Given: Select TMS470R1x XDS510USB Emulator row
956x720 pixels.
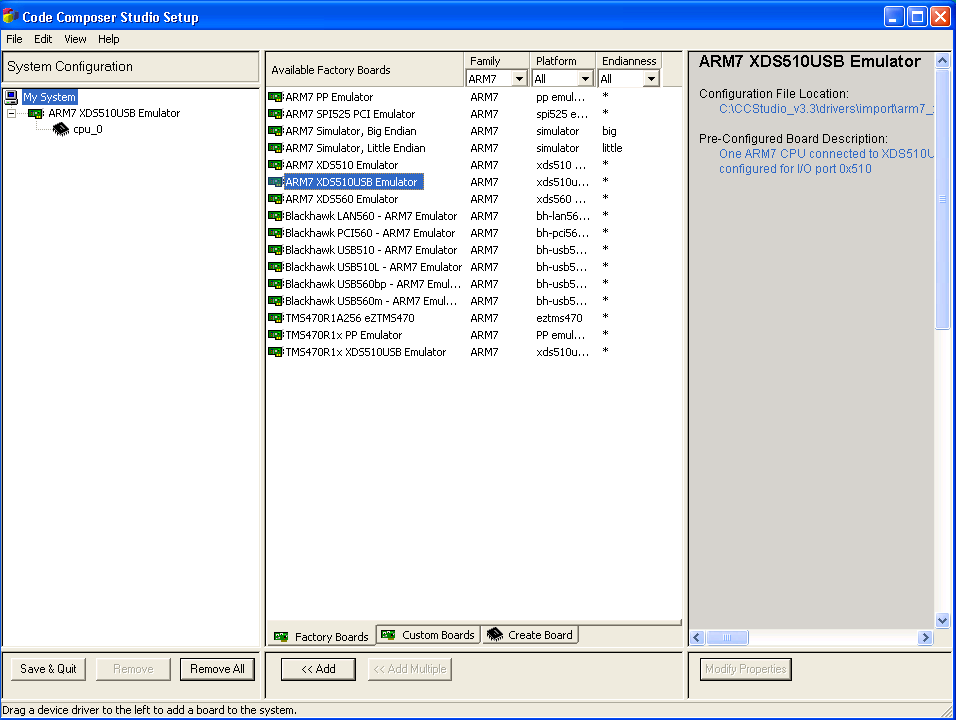Looking at the screenshot, I should pyautogui.click(x=474, y=352).
